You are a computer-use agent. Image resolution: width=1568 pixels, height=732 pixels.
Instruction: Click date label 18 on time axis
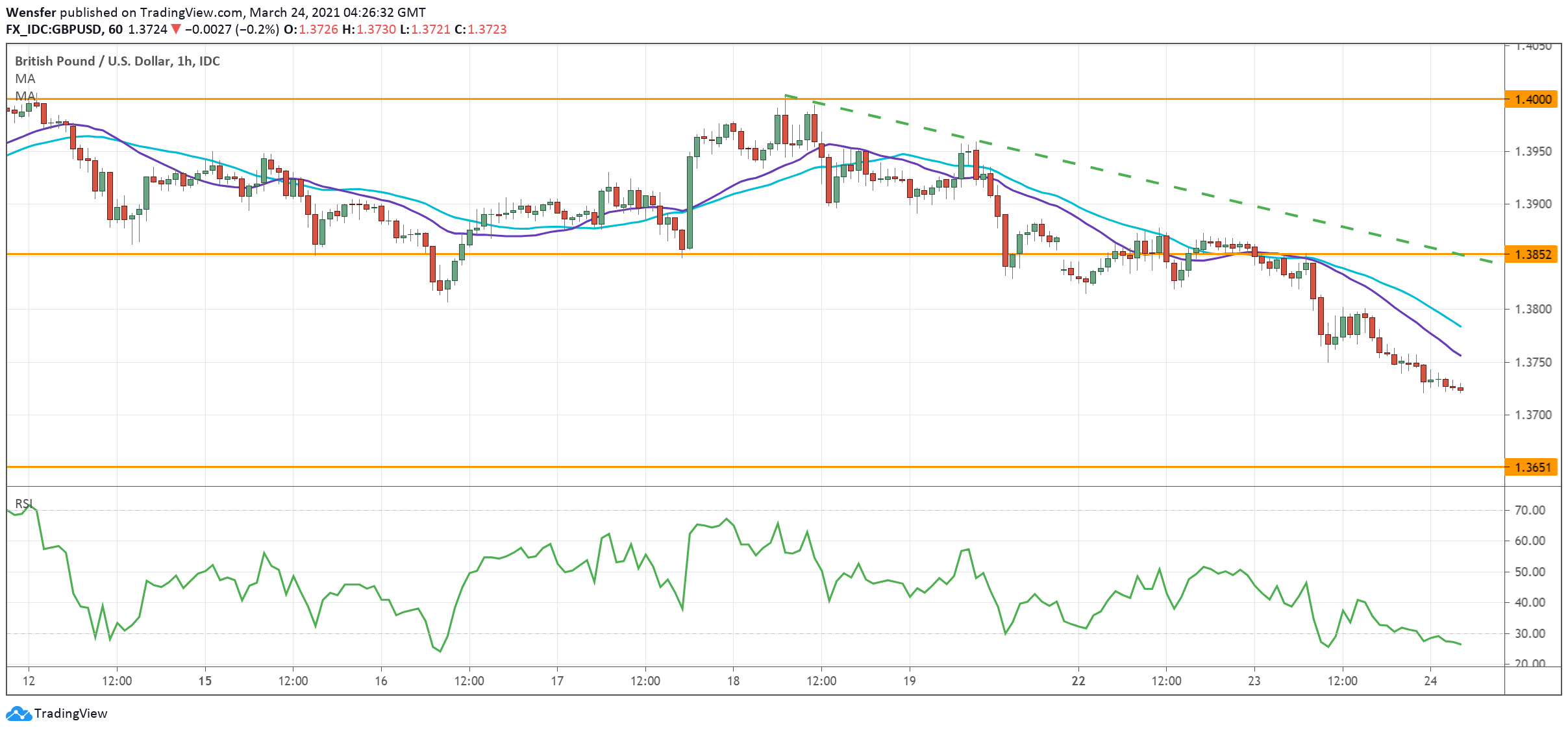click(x=733, y=681)
